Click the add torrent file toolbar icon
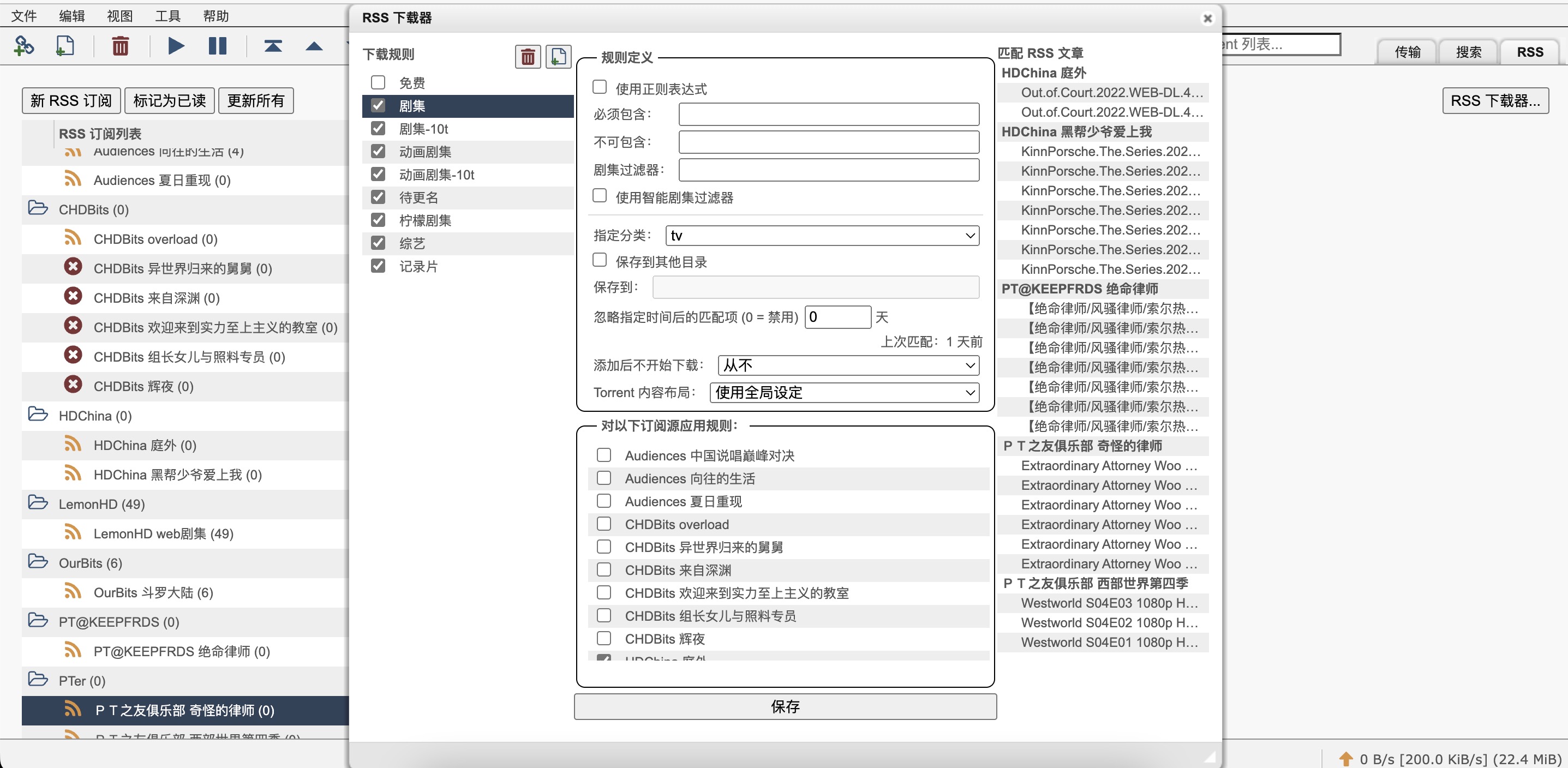This screenshot has width=1568, height=768. pyautogui.click(x=64, y=46)
